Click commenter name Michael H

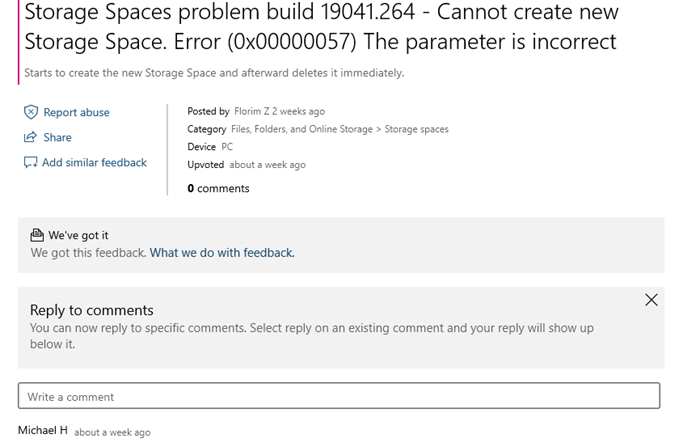tap(43, 430)
